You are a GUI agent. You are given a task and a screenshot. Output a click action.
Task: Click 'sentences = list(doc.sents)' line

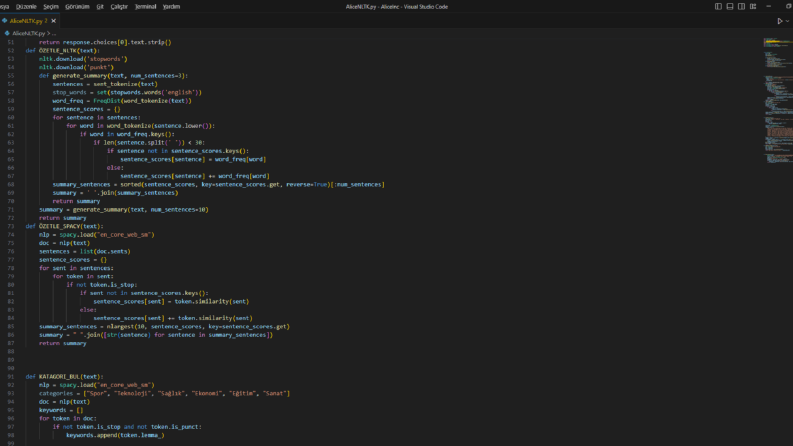(84, 251)
